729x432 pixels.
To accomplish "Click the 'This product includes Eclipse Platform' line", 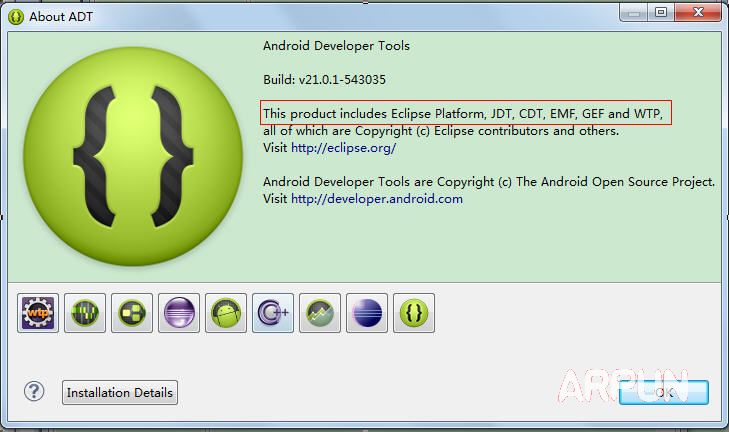I will point(463,113).
